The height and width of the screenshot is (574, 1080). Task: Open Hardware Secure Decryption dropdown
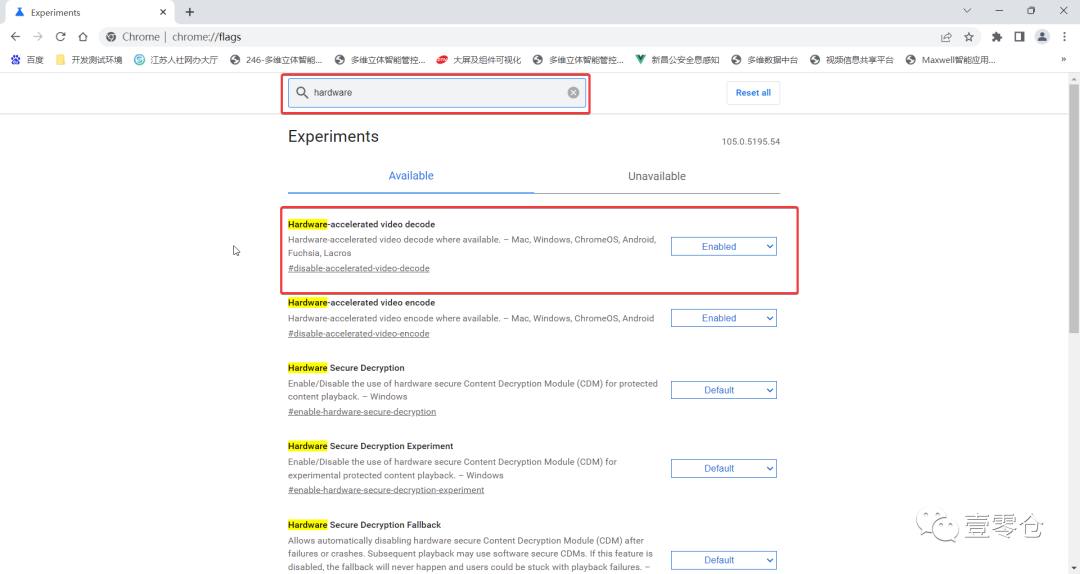click(x=723, y=390)
